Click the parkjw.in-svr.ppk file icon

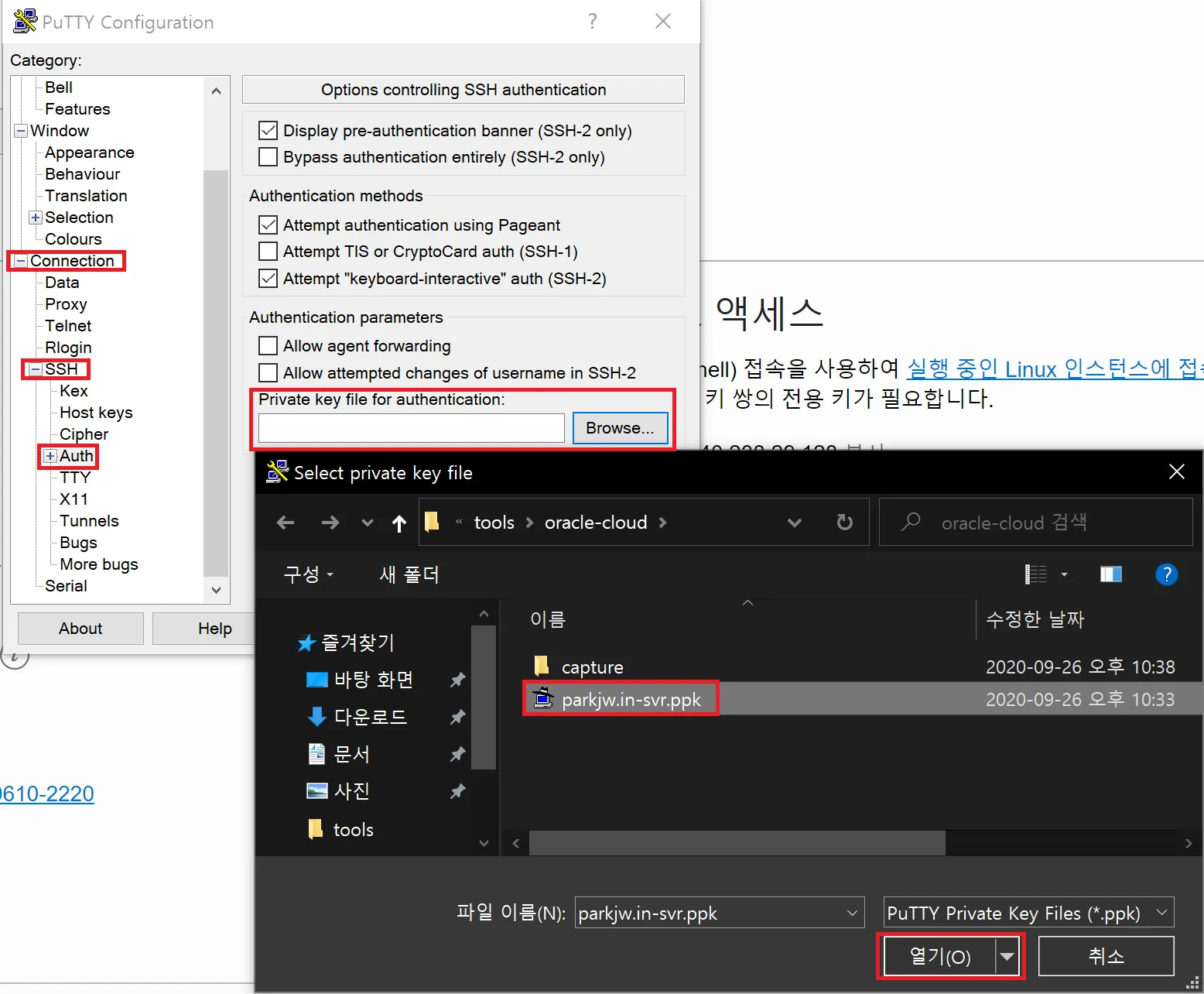point(543,698)
